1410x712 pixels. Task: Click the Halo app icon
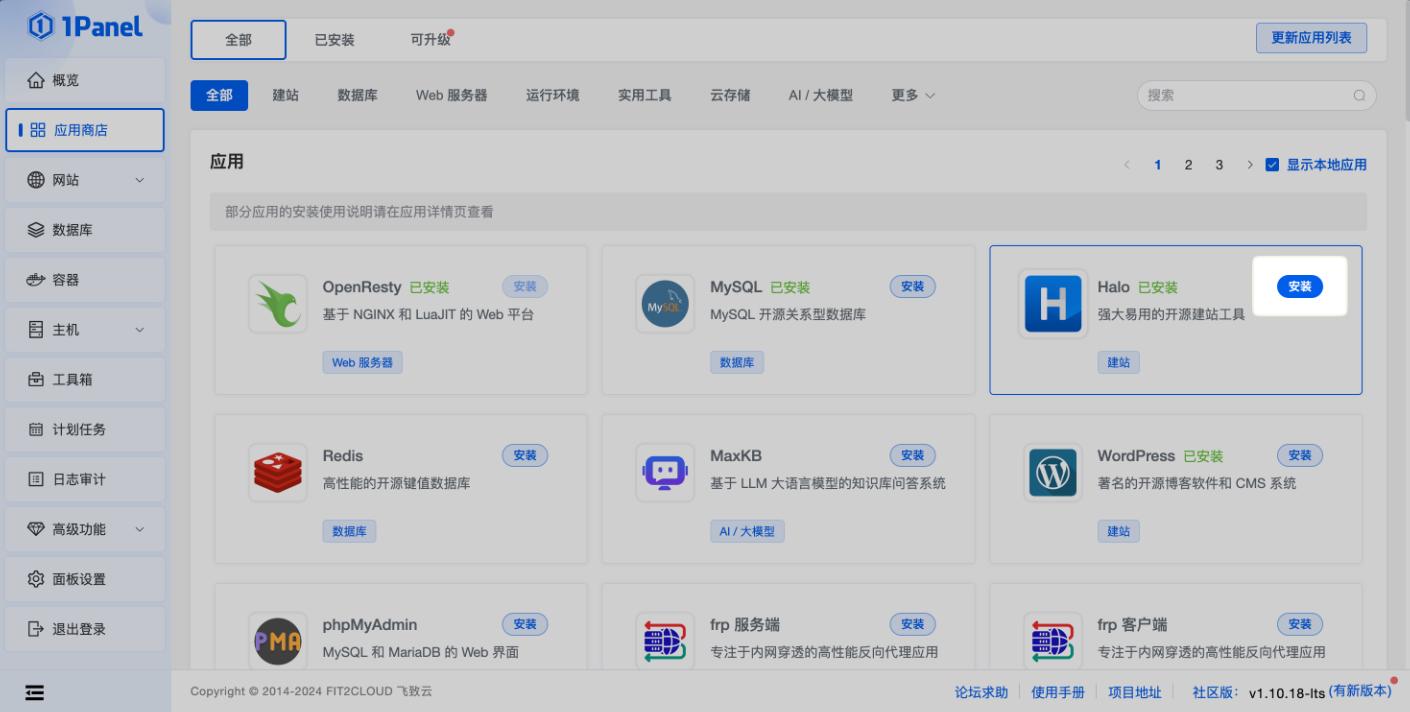tap(1052, 302)
